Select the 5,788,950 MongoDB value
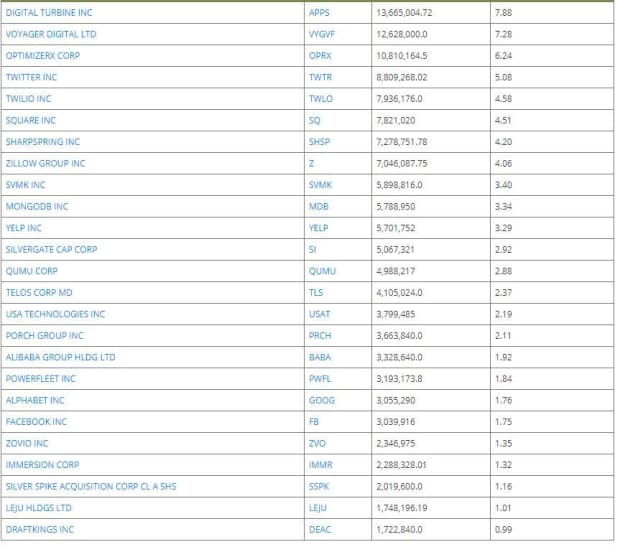This screenshot has width=620, height=547. tap(396, 206)
